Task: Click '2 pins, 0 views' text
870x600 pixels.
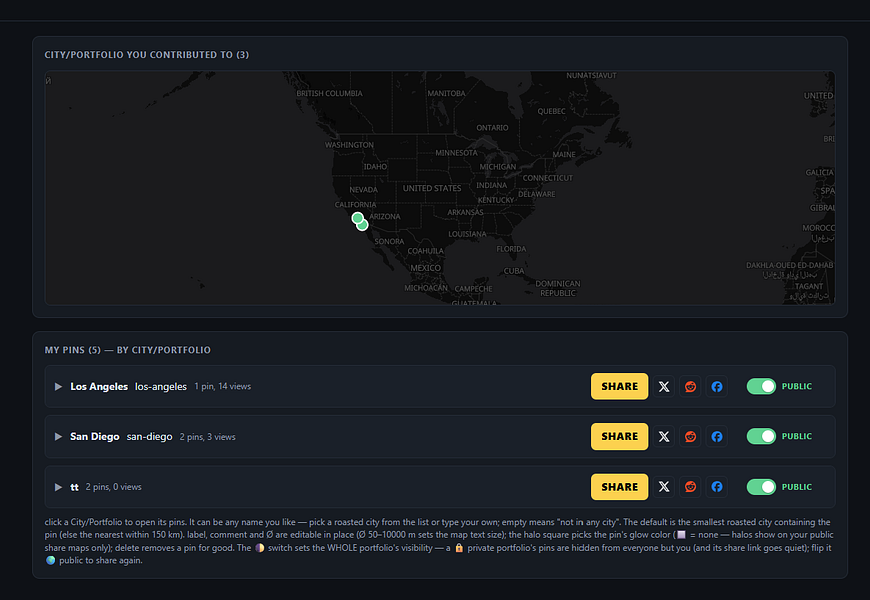Action: 113,487
